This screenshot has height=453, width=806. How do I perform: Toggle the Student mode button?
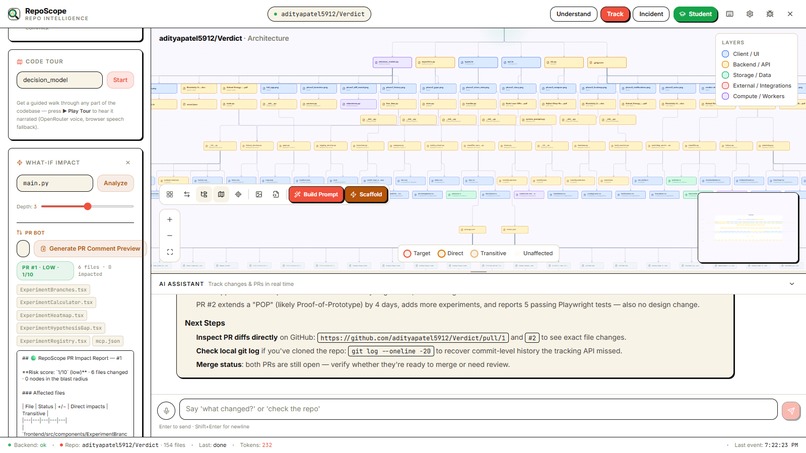695,14
